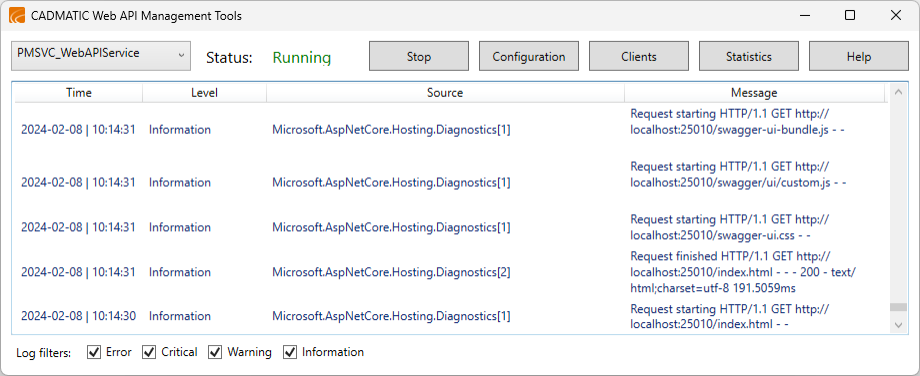Image resolution: width=920 pixels, height=376 pixels.
Task: Click the CADMATIC orange app icon
Action: tap(17, 16)
